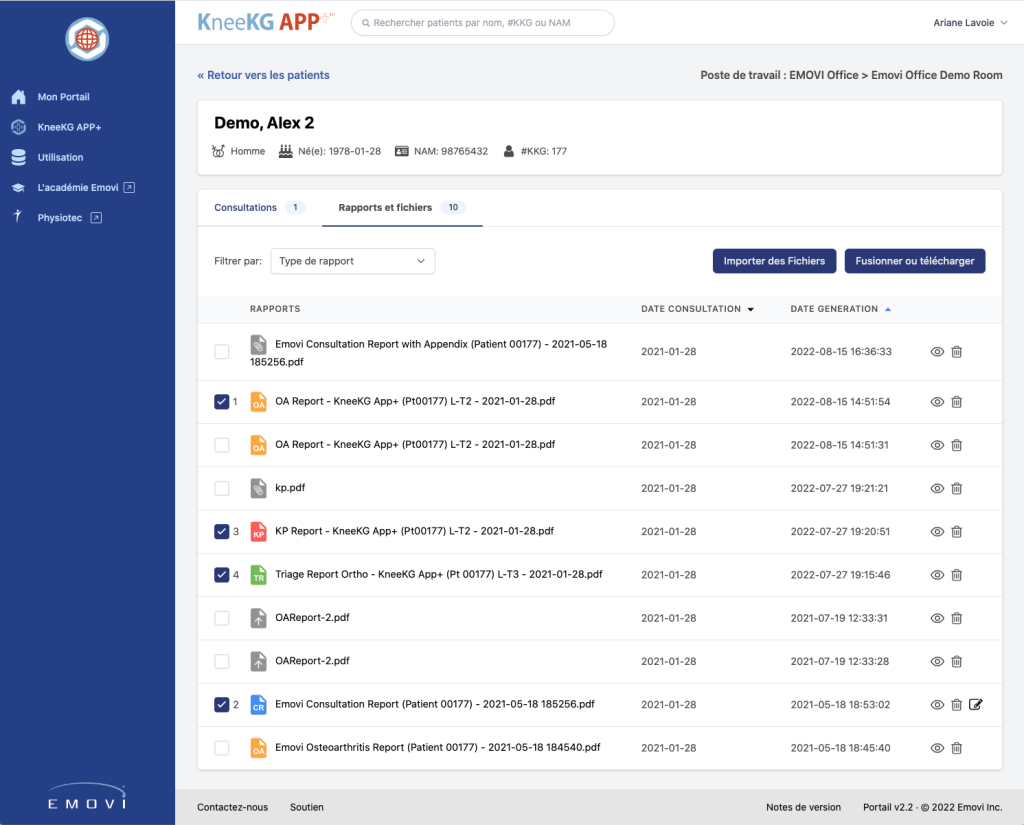1024x825 pixels.
Task: Click the red KP file icon
Action: (259, 531)
